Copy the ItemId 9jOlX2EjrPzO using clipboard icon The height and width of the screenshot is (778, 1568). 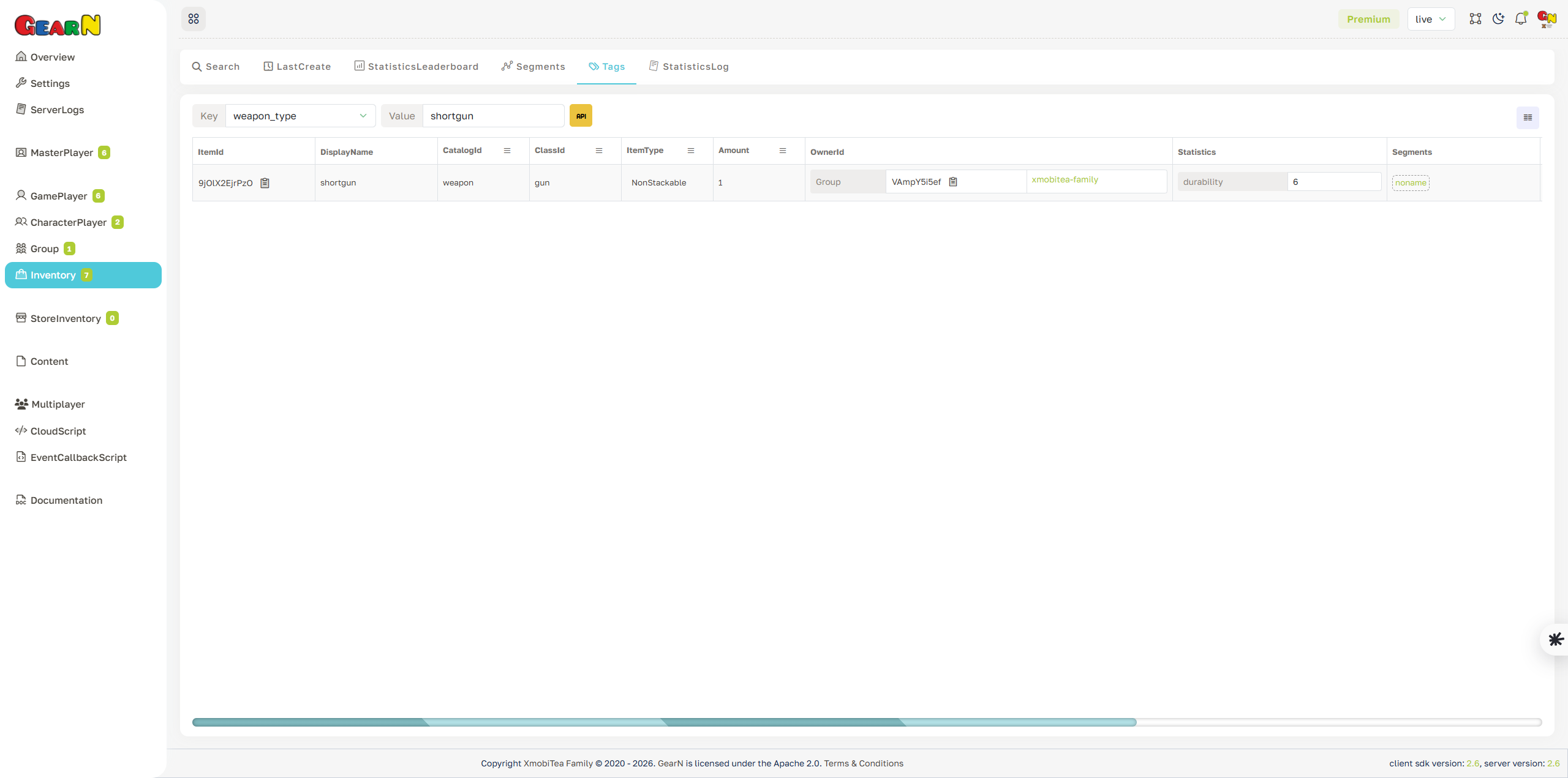click(x=265, y=182)
